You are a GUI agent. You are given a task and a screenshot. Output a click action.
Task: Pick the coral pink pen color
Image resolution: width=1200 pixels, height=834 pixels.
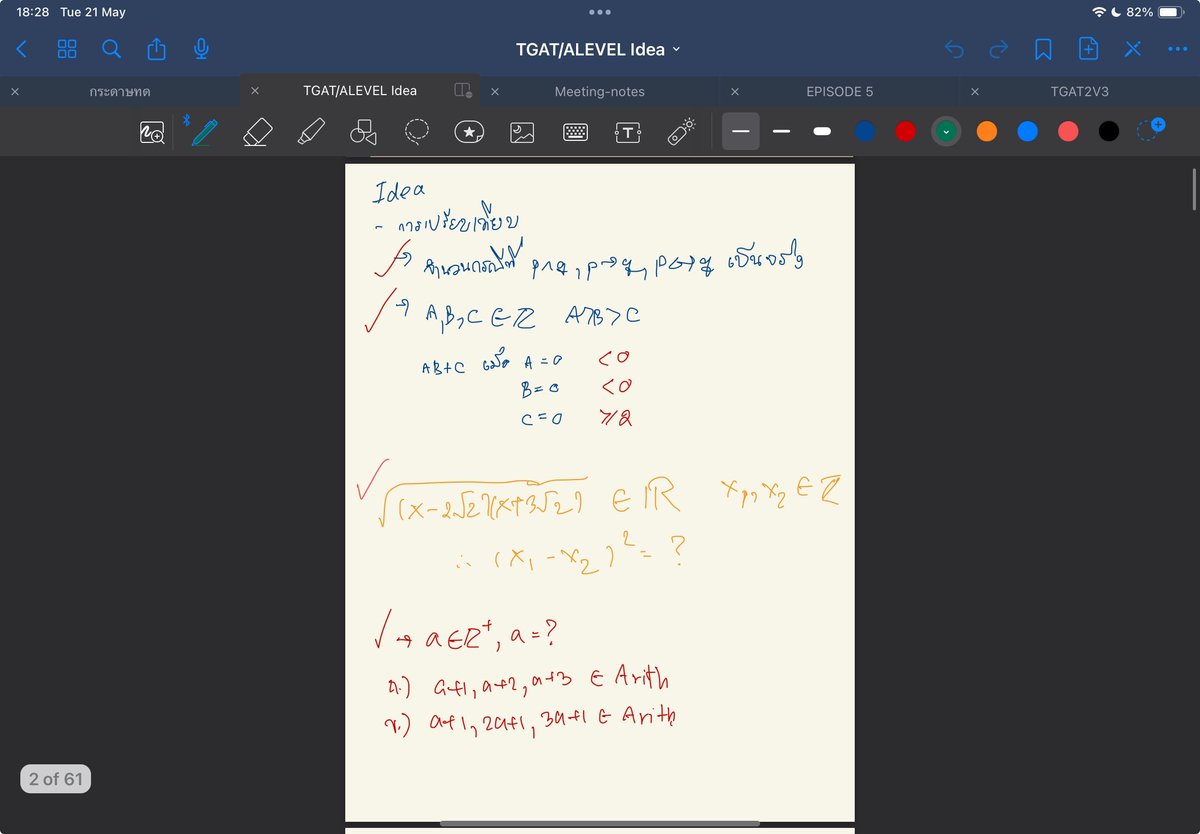pos(1068,131)
